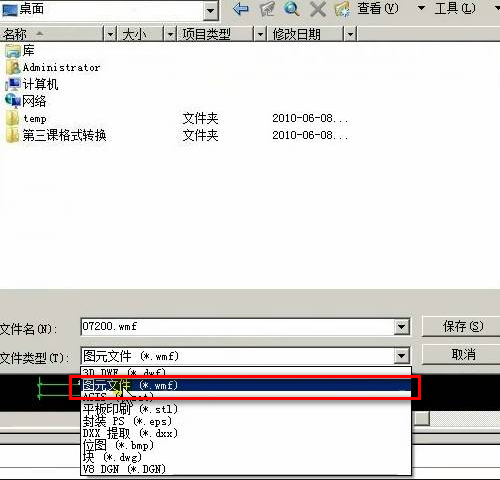Click the Up one level icon

click(267, 9)
